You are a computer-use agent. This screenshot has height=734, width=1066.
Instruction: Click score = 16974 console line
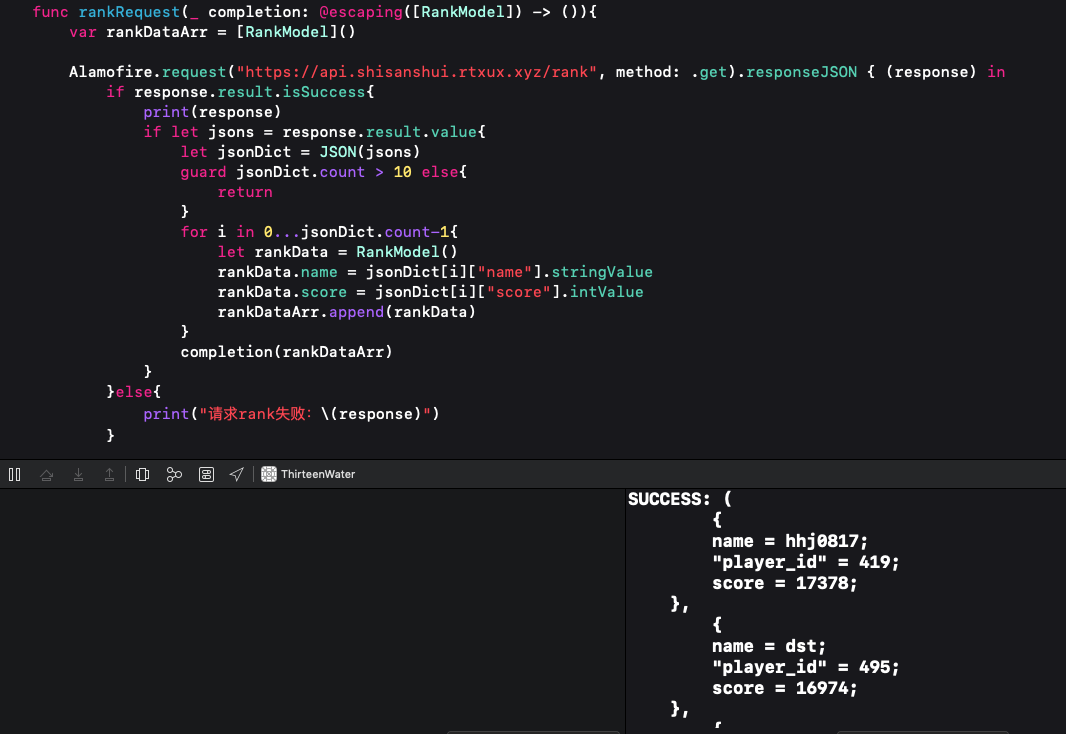[x=785, y=688]
